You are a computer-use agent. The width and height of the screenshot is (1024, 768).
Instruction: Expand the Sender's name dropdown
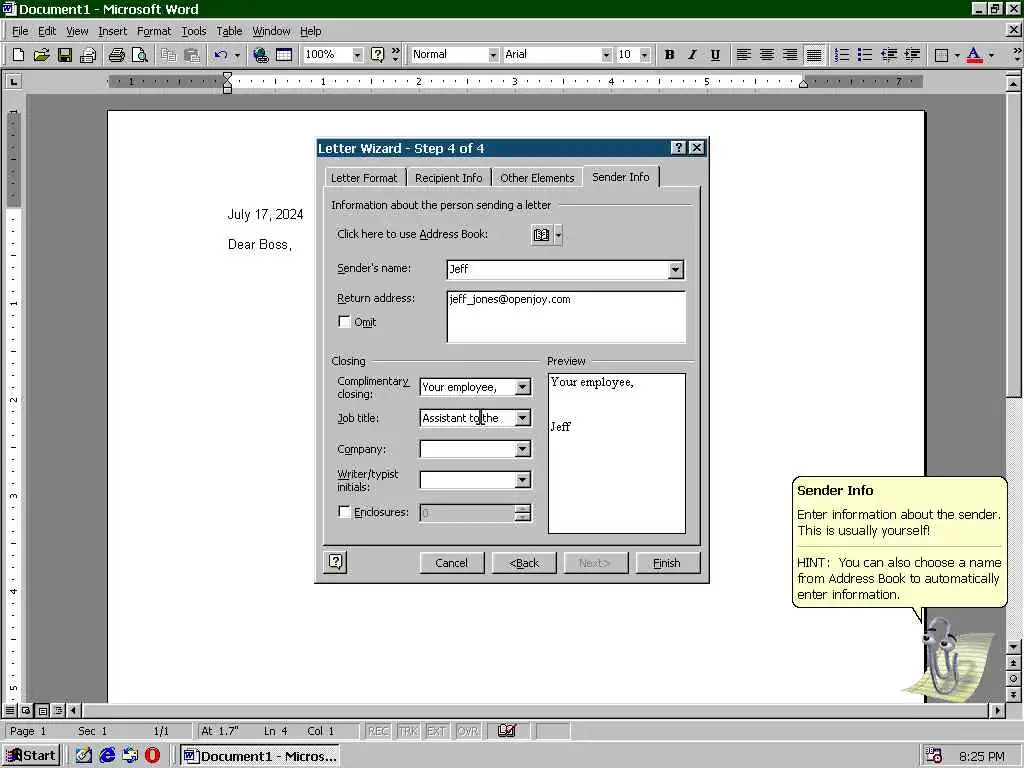[x=675, y=269]
